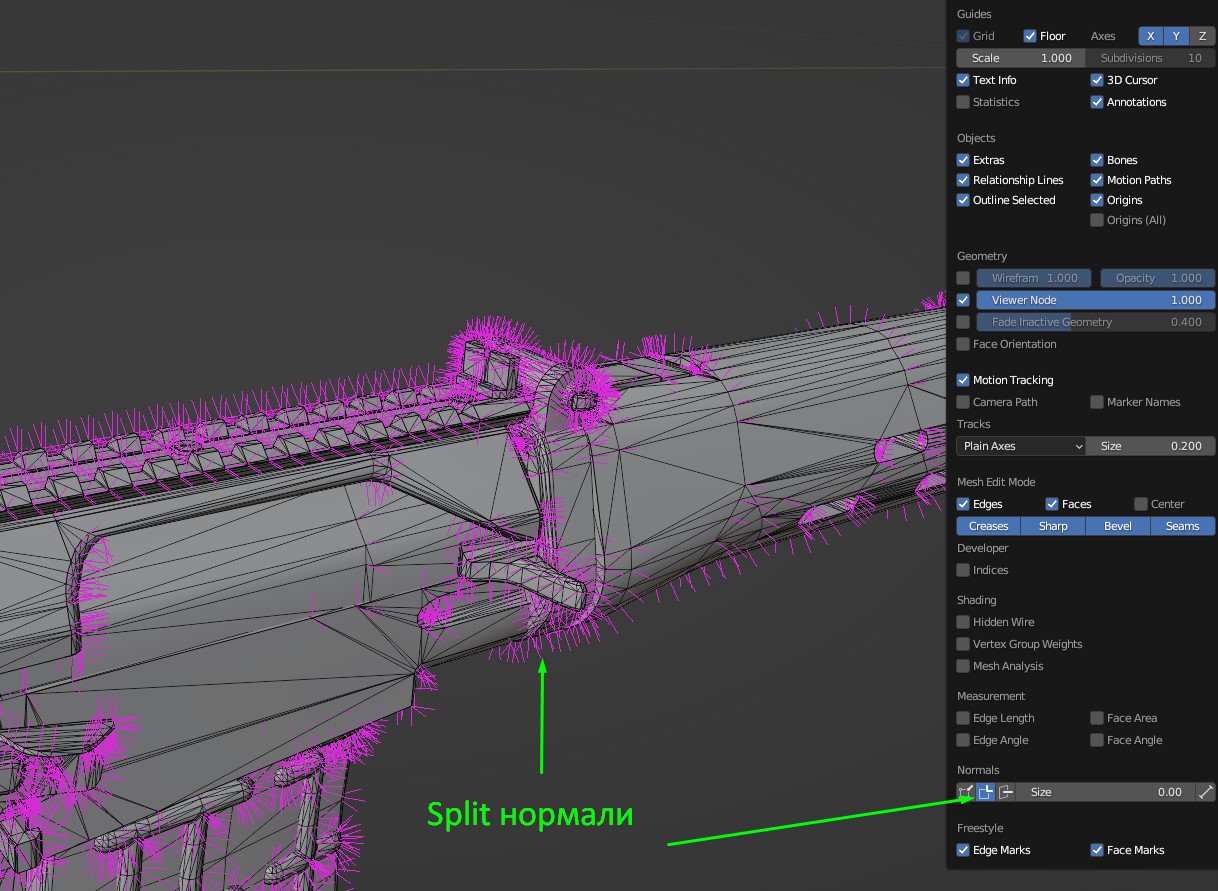1218x891 pixels.
Task: Enable Face Orientation checkbox
Action: point(963,344)
